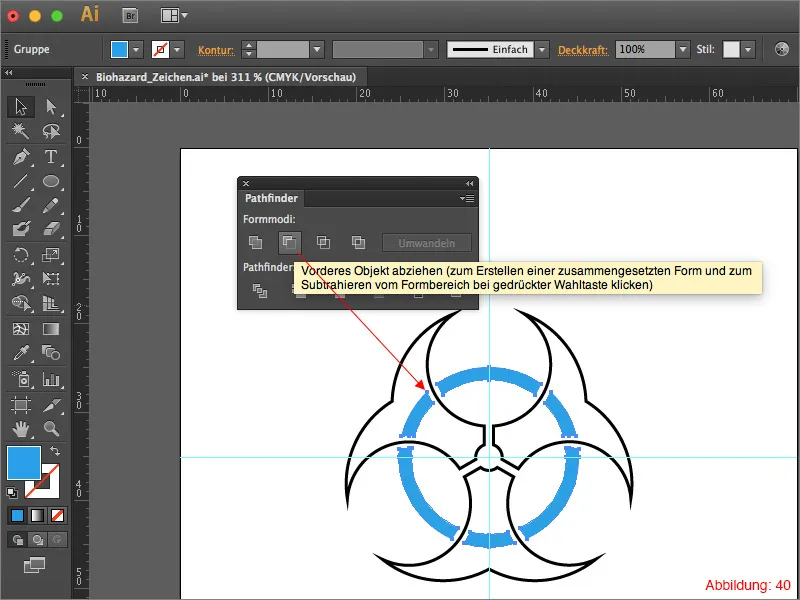Image resolution: width=800 pixels, height=600 pixels.
Task: Enable Draw Inside mode
Action: click(x=58, y=540)
